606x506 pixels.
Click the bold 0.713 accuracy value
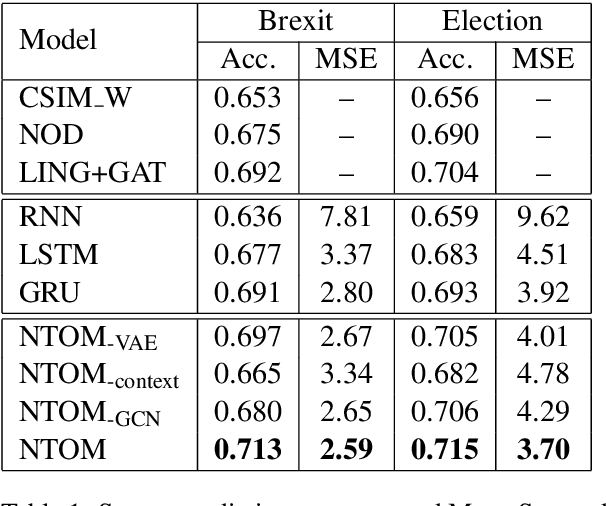tap(247, 449)
